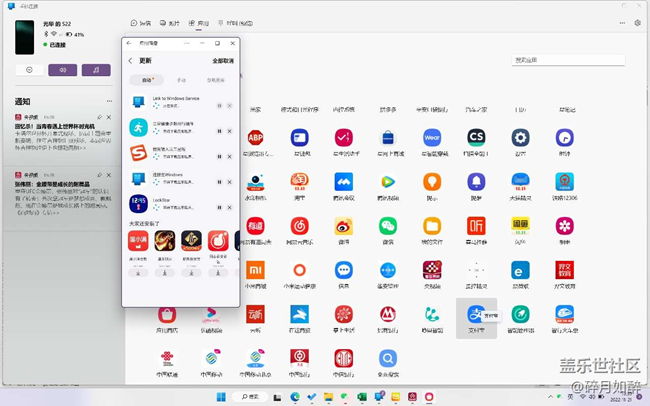650x406 pixels.
Task: Open the CamScanner CS app icon
Action: click(476, 138)
